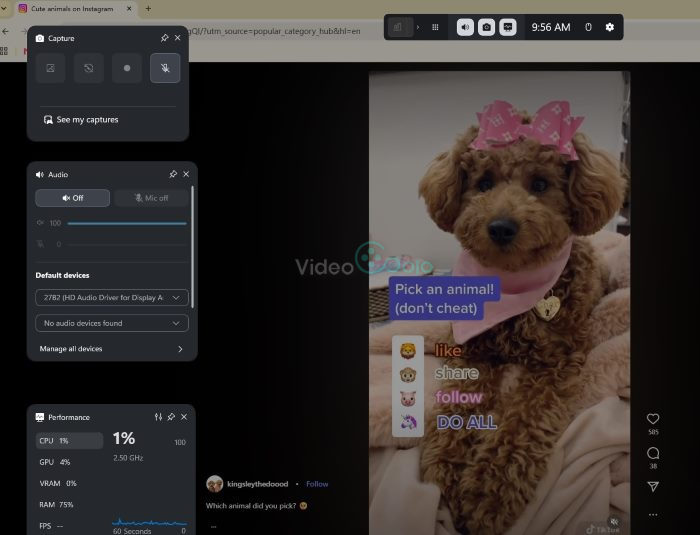Click the browser back arrow
This screenshot has width=700, height=535.
[5, 31]
